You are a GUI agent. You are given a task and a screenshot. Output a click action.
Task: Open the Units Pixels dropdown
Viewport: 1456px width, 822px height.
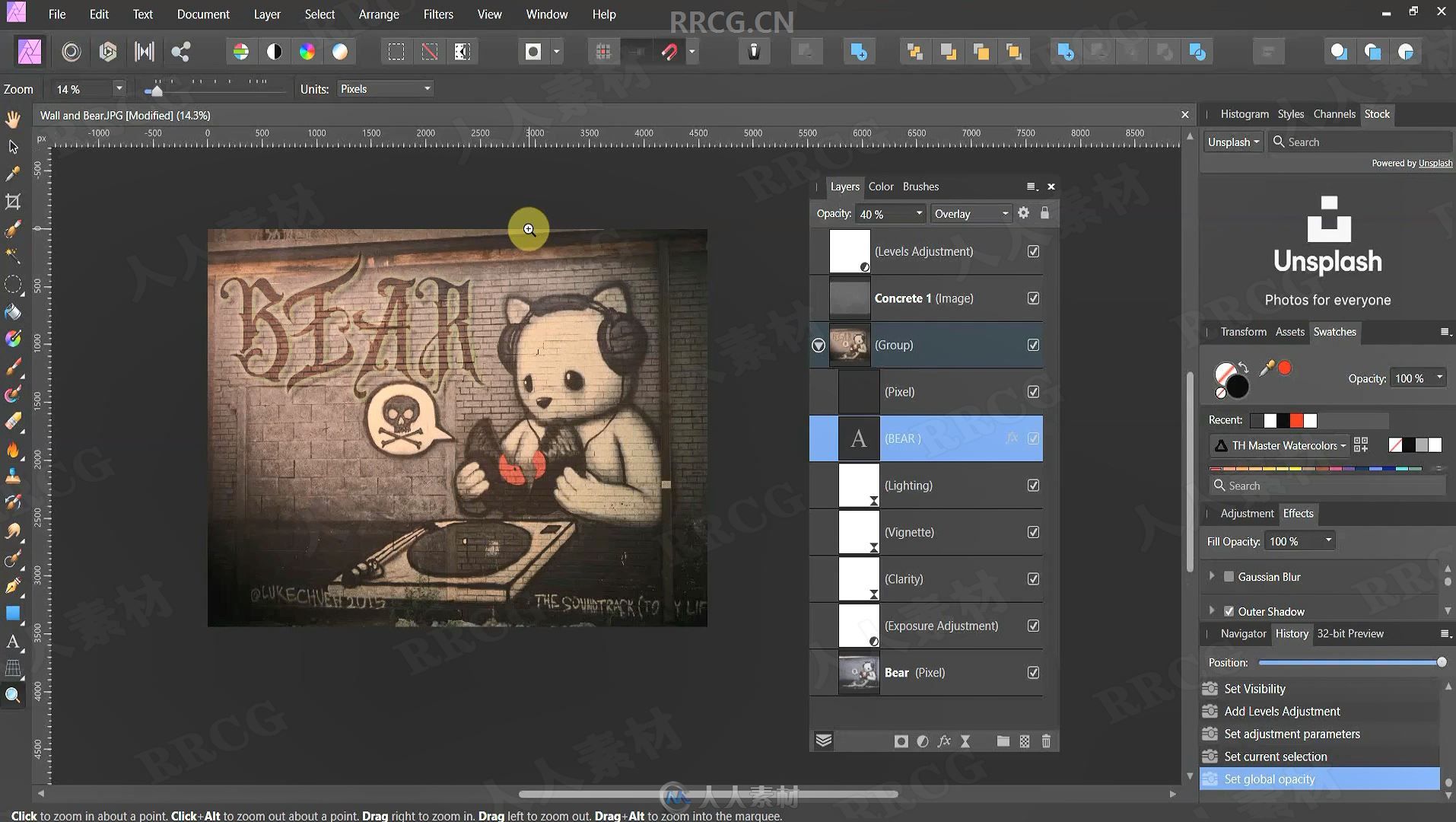coord(385,89)
